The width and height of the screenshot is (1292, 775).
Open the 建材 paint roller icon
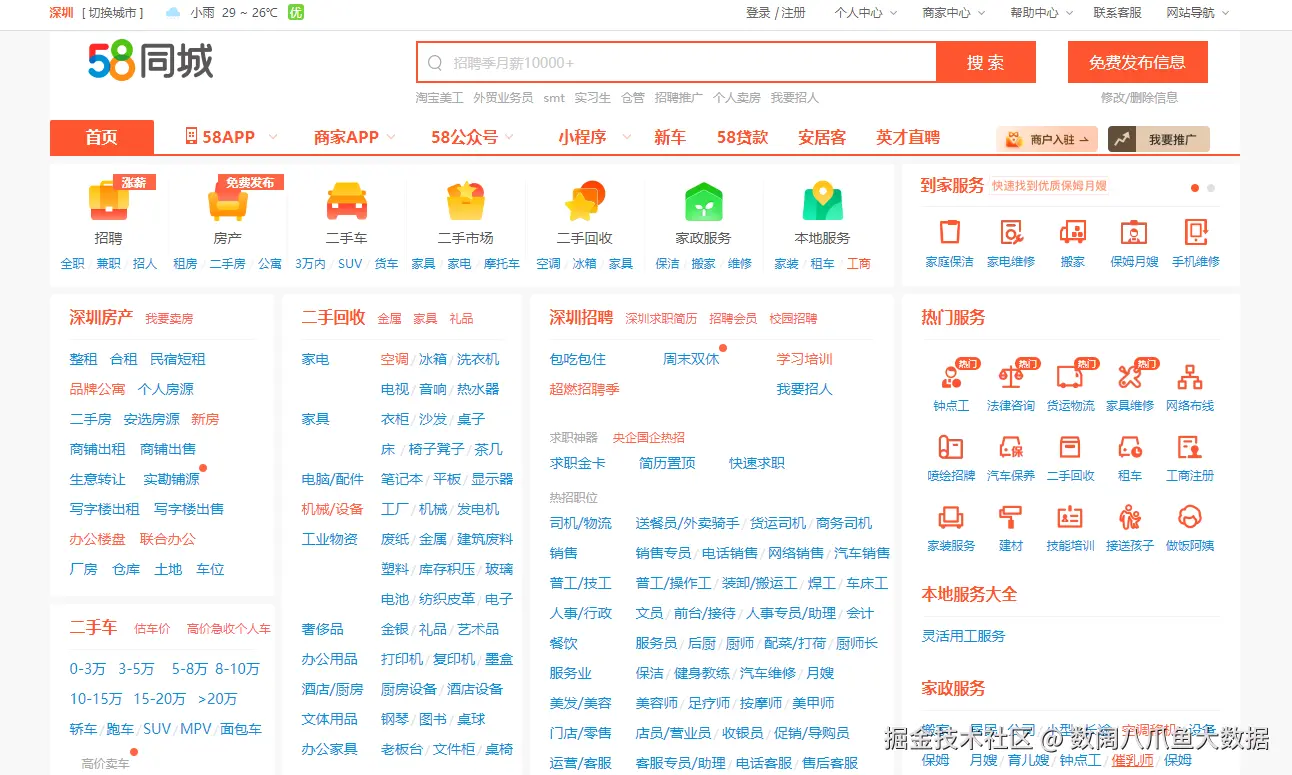(1011, 517)
